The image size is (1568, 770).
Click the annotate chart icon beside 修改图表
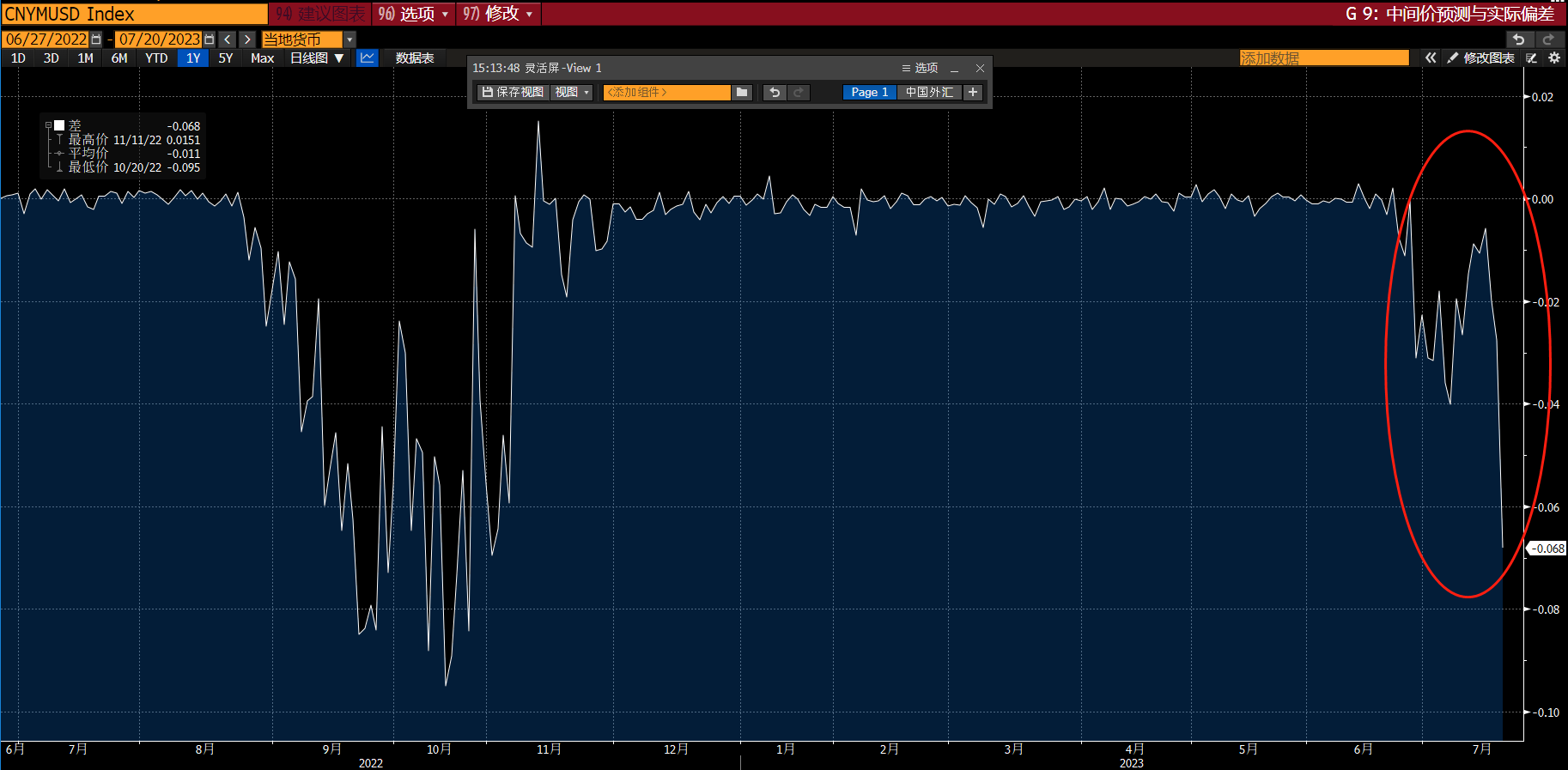coord(1532,58)
